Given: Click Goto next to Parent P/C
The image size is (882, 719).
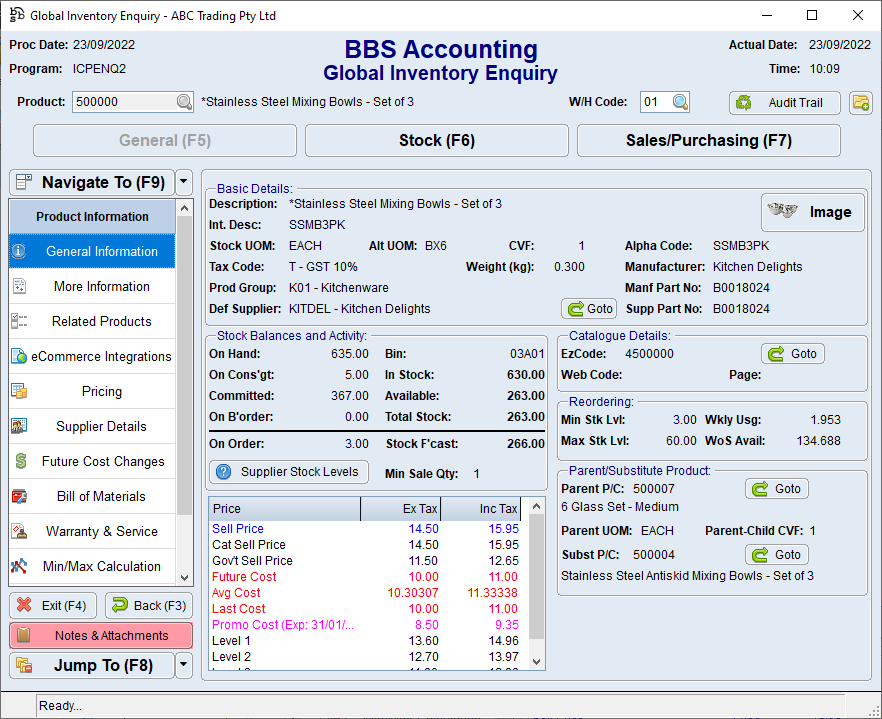Looking at the screenshot, I should pos(777,489).
